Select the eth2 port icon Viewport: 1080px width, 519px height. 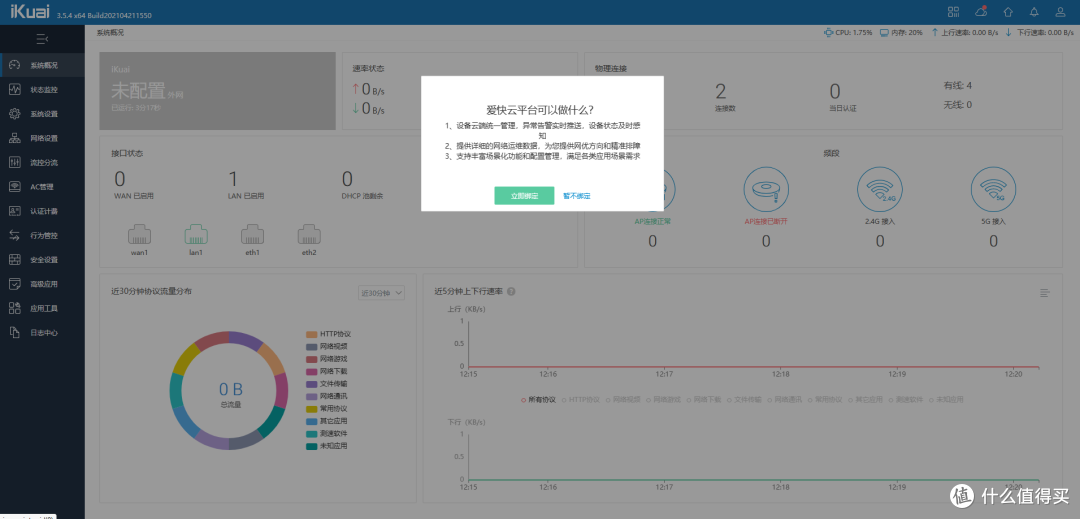(x=309, y=234)
